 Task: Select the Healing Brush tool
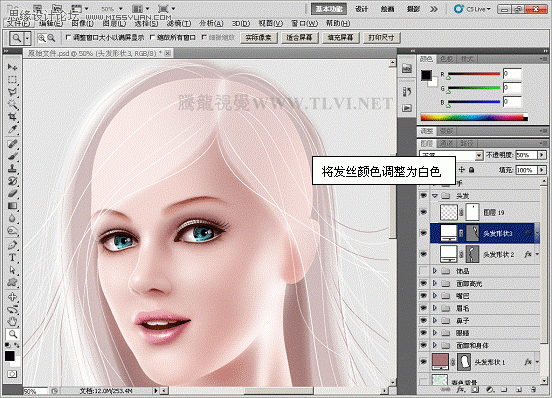(12, 144)
